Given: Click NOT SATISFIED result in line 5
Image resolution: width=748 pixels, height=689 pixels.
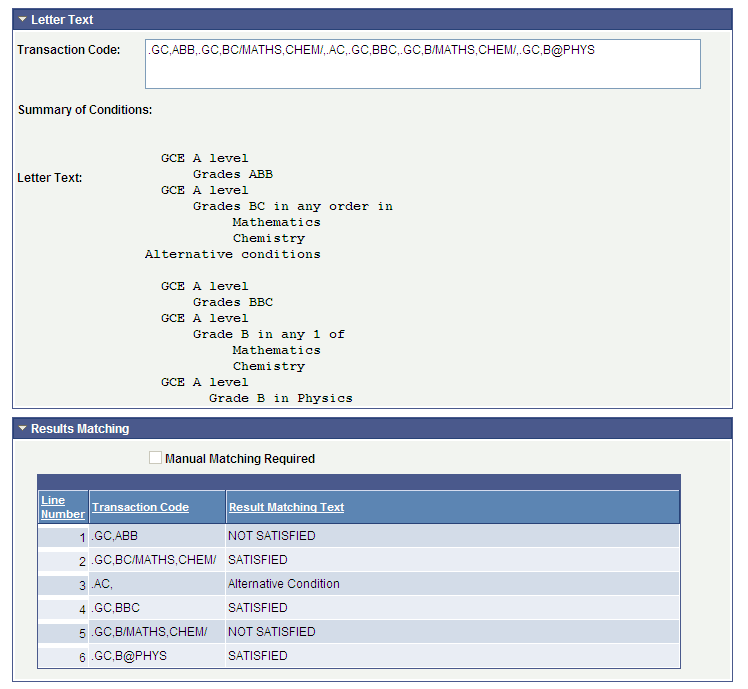Looking at the screenshot, I should click(271, 632).
